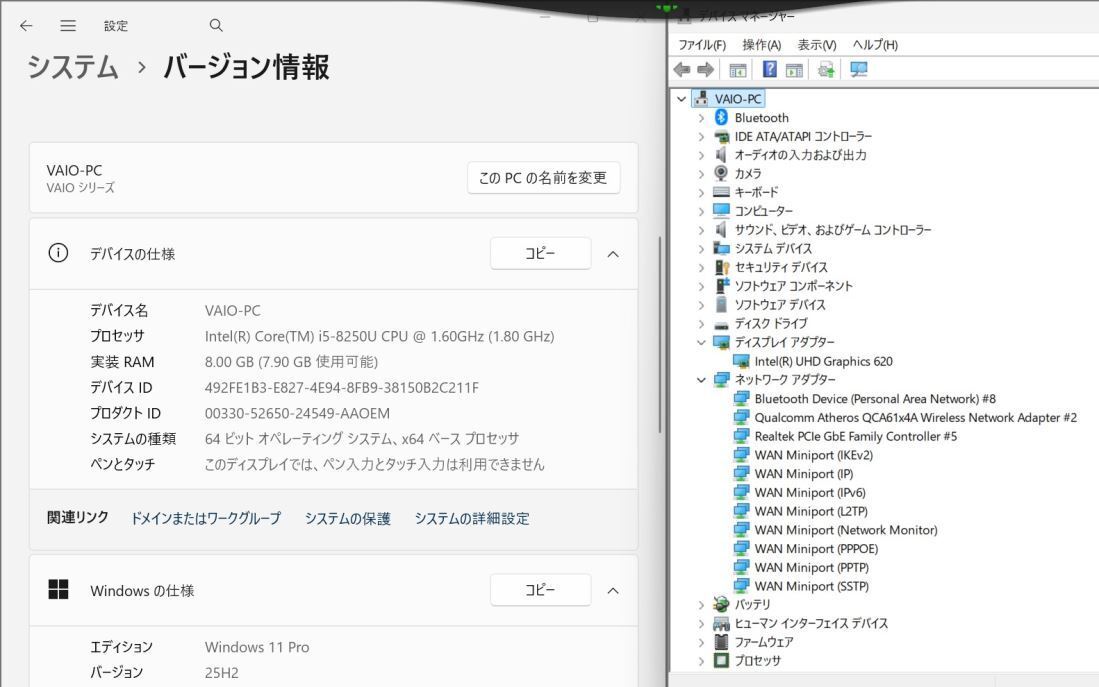
Task: Click the back arrow in Device Manager toolbar
Action: point(682,69)
